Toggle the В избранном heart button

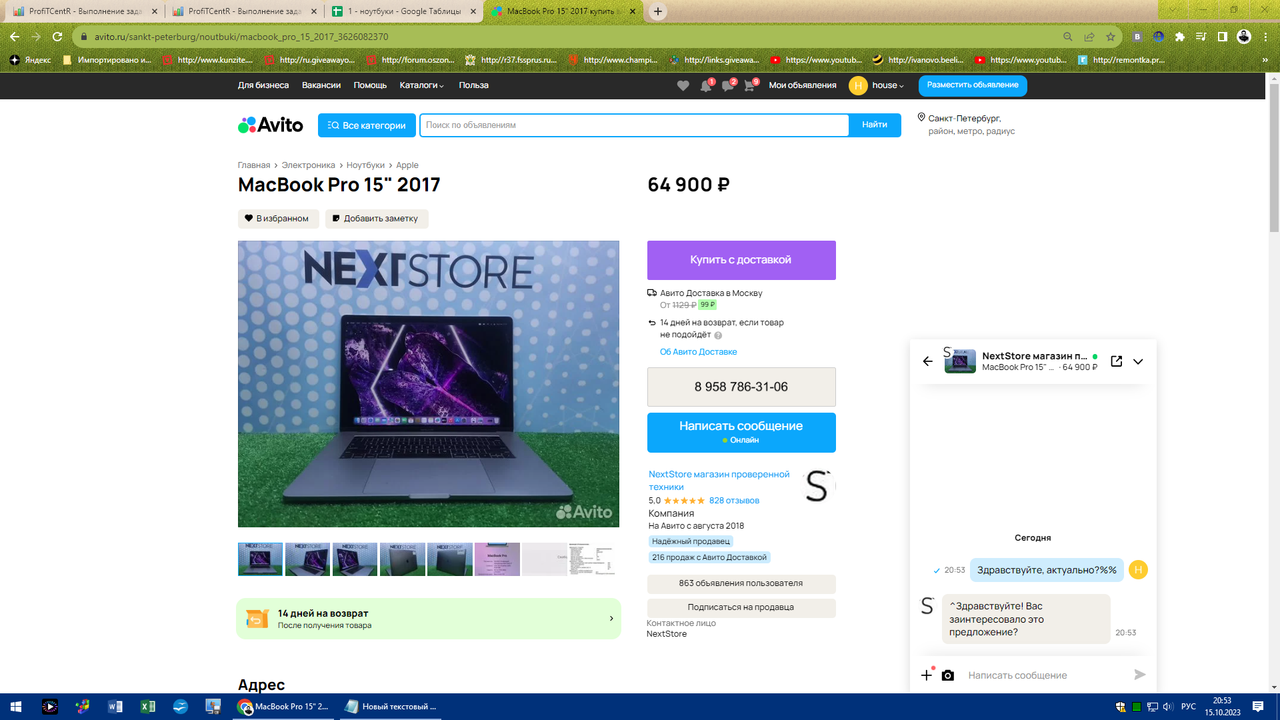278,218
